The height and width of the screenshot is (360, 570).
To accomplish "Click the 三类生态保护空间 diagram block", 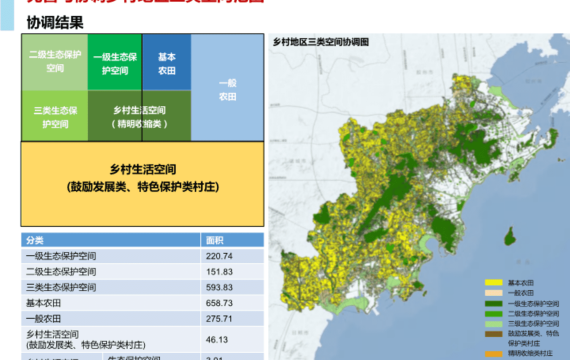I will (55, 116).
